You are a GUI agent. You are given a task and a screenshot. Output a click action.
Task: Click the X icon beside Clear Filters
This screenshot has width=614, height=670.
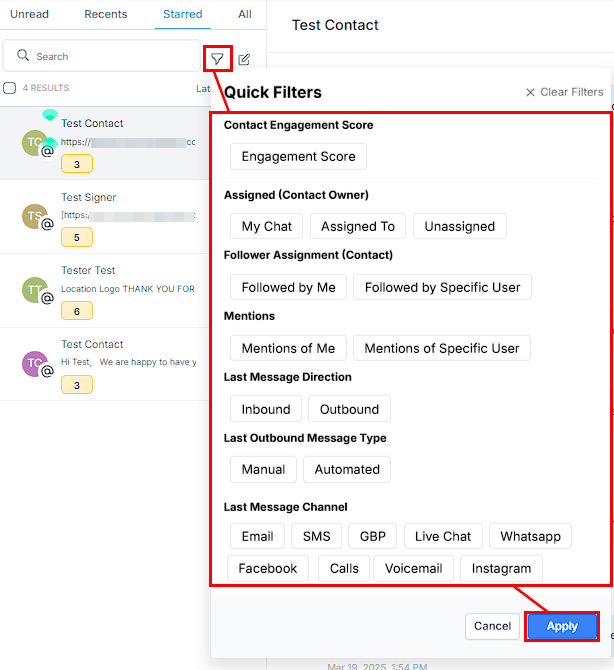530,92
